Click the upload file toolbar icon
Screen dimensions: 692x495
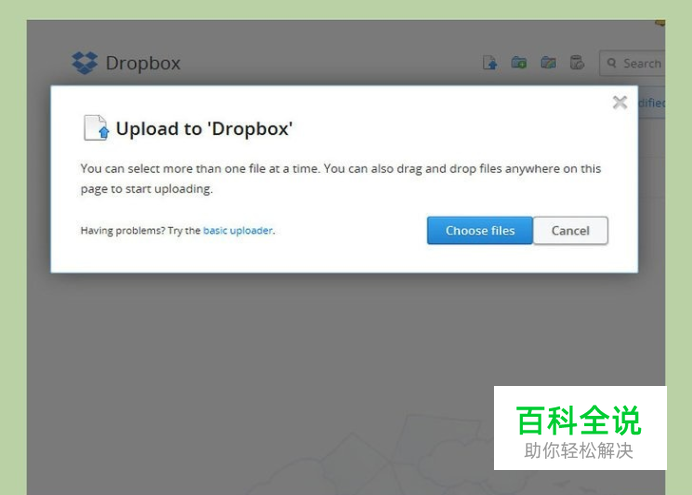[x=490, y=63]
